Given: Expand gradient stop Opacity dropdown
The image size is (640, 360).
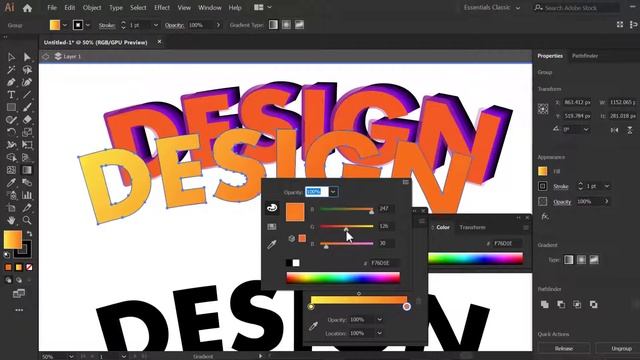Looking at the screenshot, I should click(379, 320).
